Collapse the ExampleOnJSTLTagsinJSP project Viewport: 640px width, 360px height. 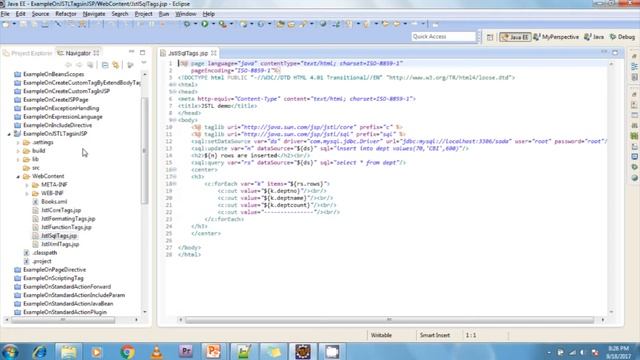click(x=9, y=134)
